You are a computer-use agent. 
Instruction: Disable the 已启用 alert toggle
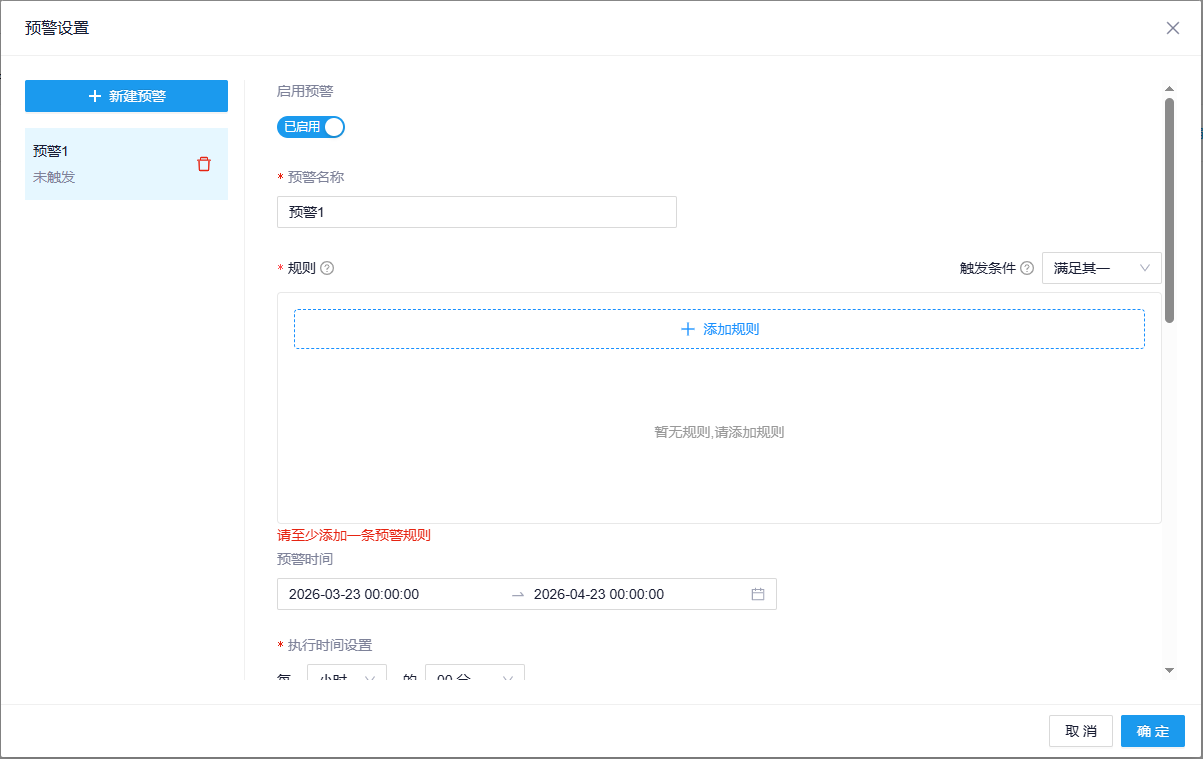click(x=310, y=126)
